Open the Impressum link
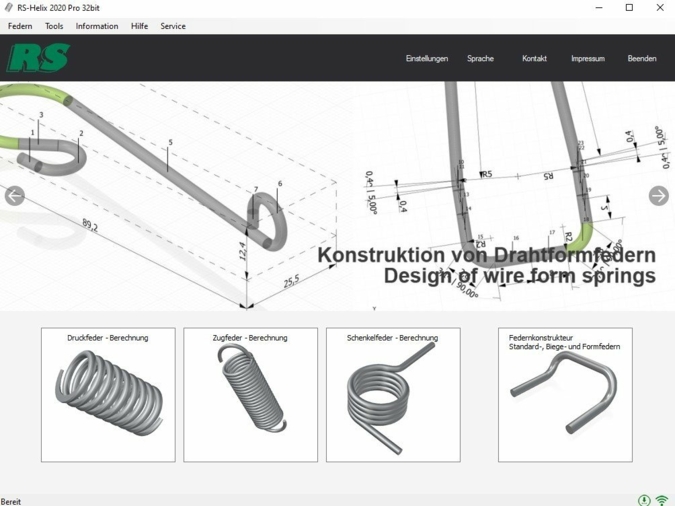Image resolution: width=675 pixels, height=506 pixels. pos(588,59)
